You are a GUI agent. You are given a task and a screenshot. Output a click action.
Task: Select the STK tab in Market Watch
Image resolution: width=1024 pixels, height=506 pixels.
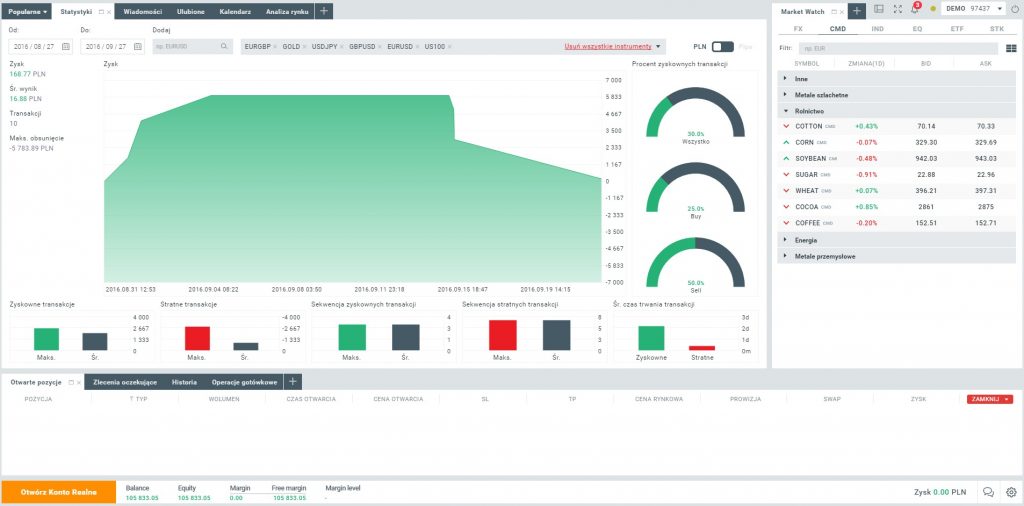(997, 29)
